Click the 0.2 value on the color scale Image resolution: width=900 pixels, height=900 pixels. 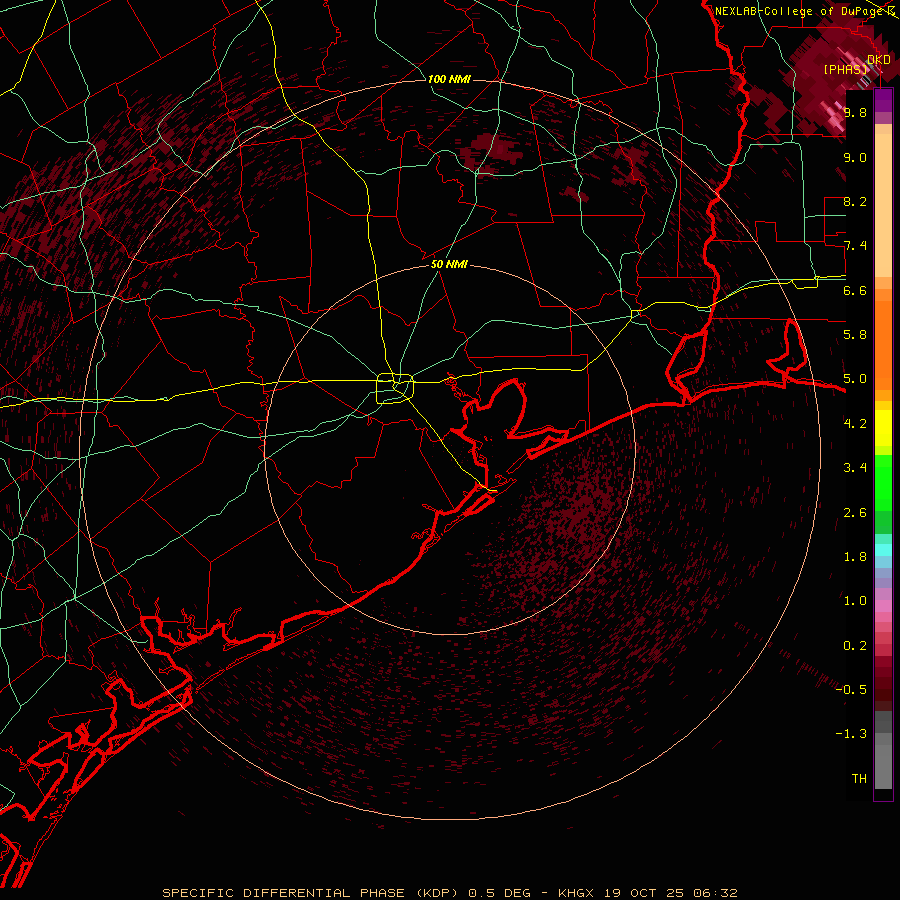pos(855,646)
